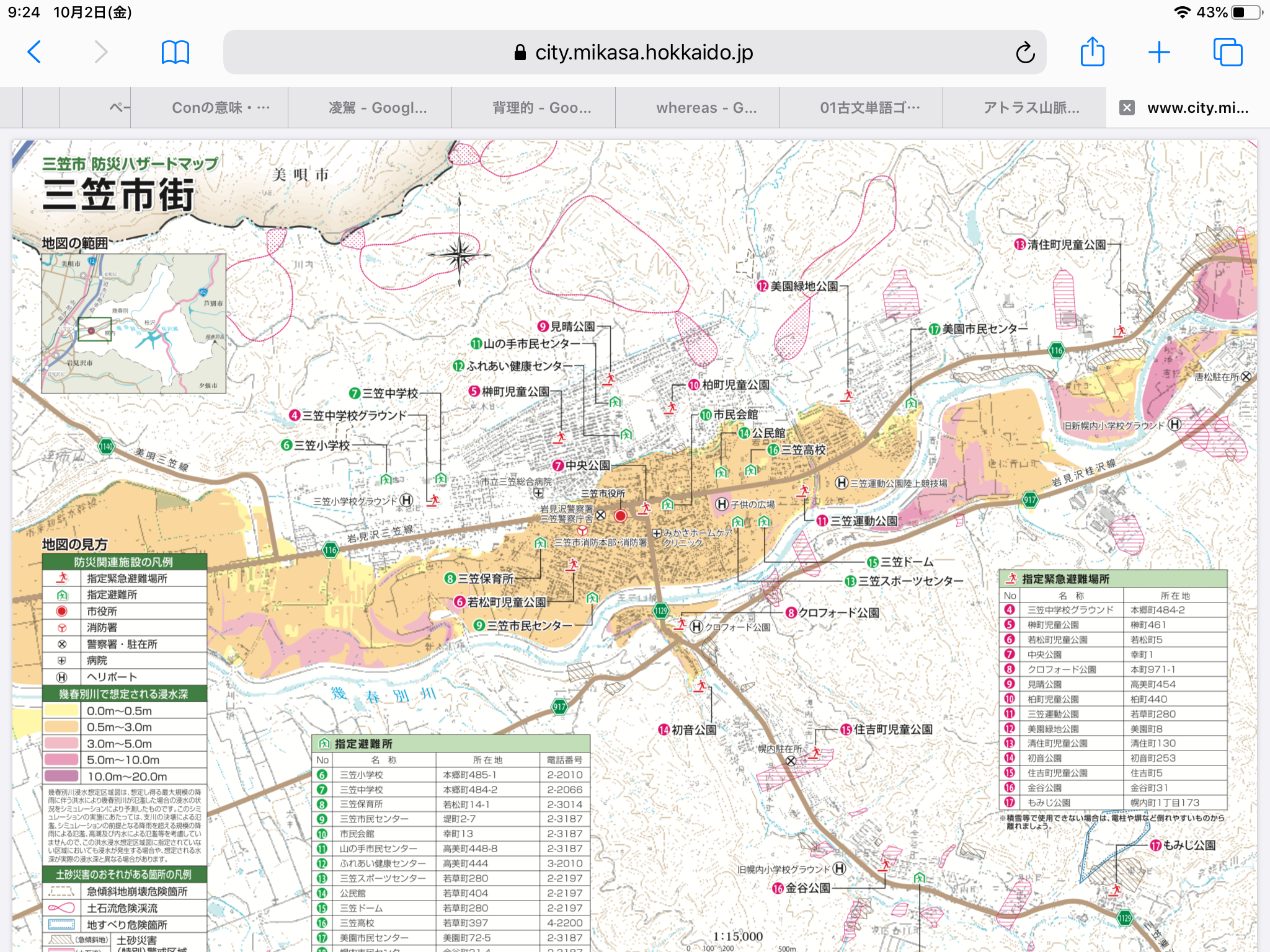Tap the 背理的 - Goo... tab
Viewport: 1270px width, 952px height.
pos(541,108)
